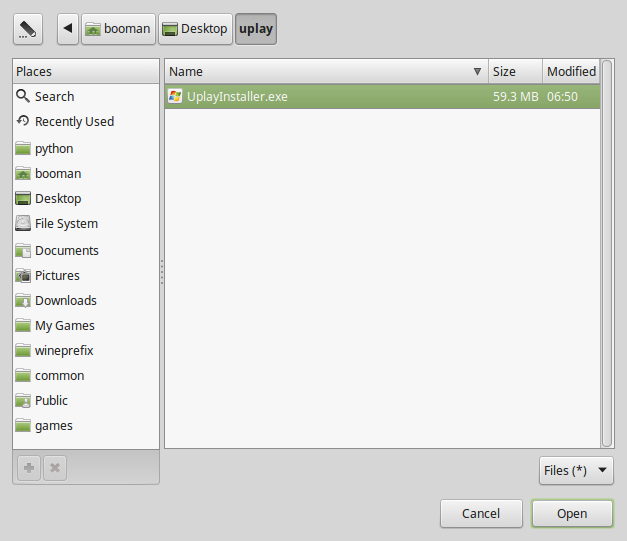Click the 06:50 modified time cell

click(x=562, y=96)
